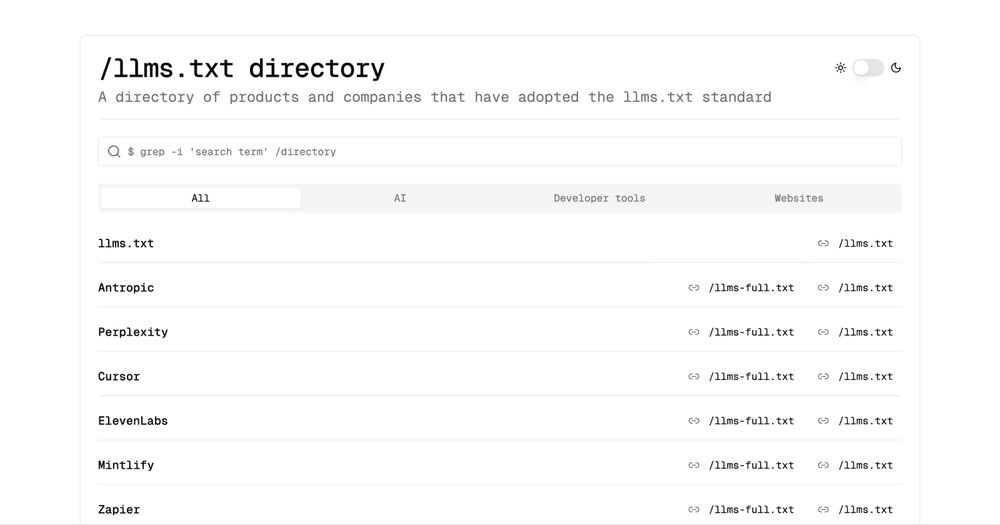The height and width of the screenshot is (525, 1000).
Task: Click ElevenLabs llms.txt link icon
Action: click(823, 420)
